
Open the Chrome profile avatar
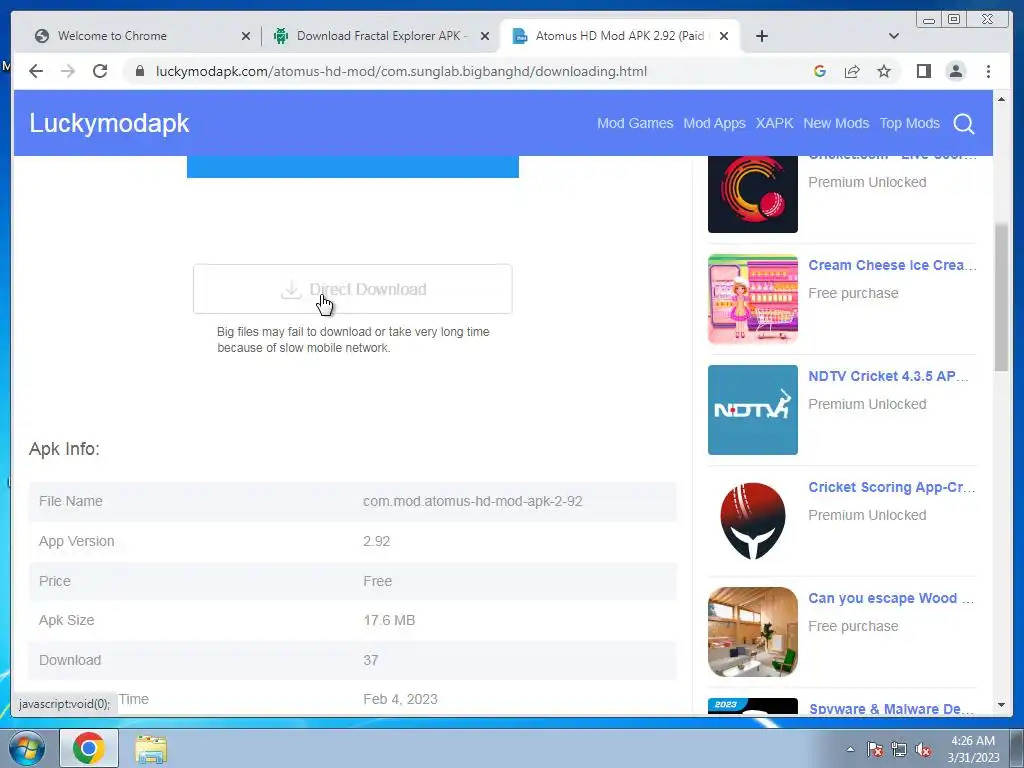tap(956, 71)
